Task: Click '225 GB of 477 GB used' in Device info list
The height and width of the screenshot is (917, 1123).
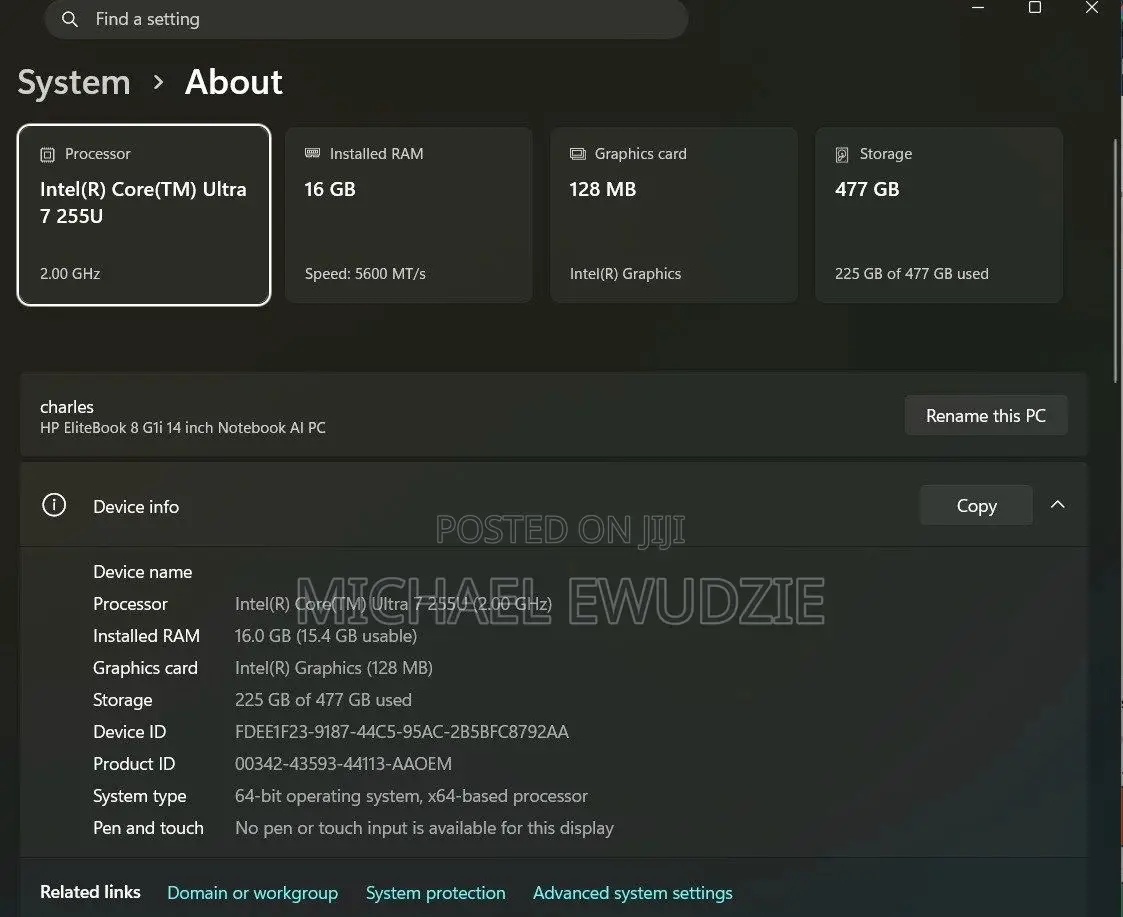Action: [x=323, y=700]
